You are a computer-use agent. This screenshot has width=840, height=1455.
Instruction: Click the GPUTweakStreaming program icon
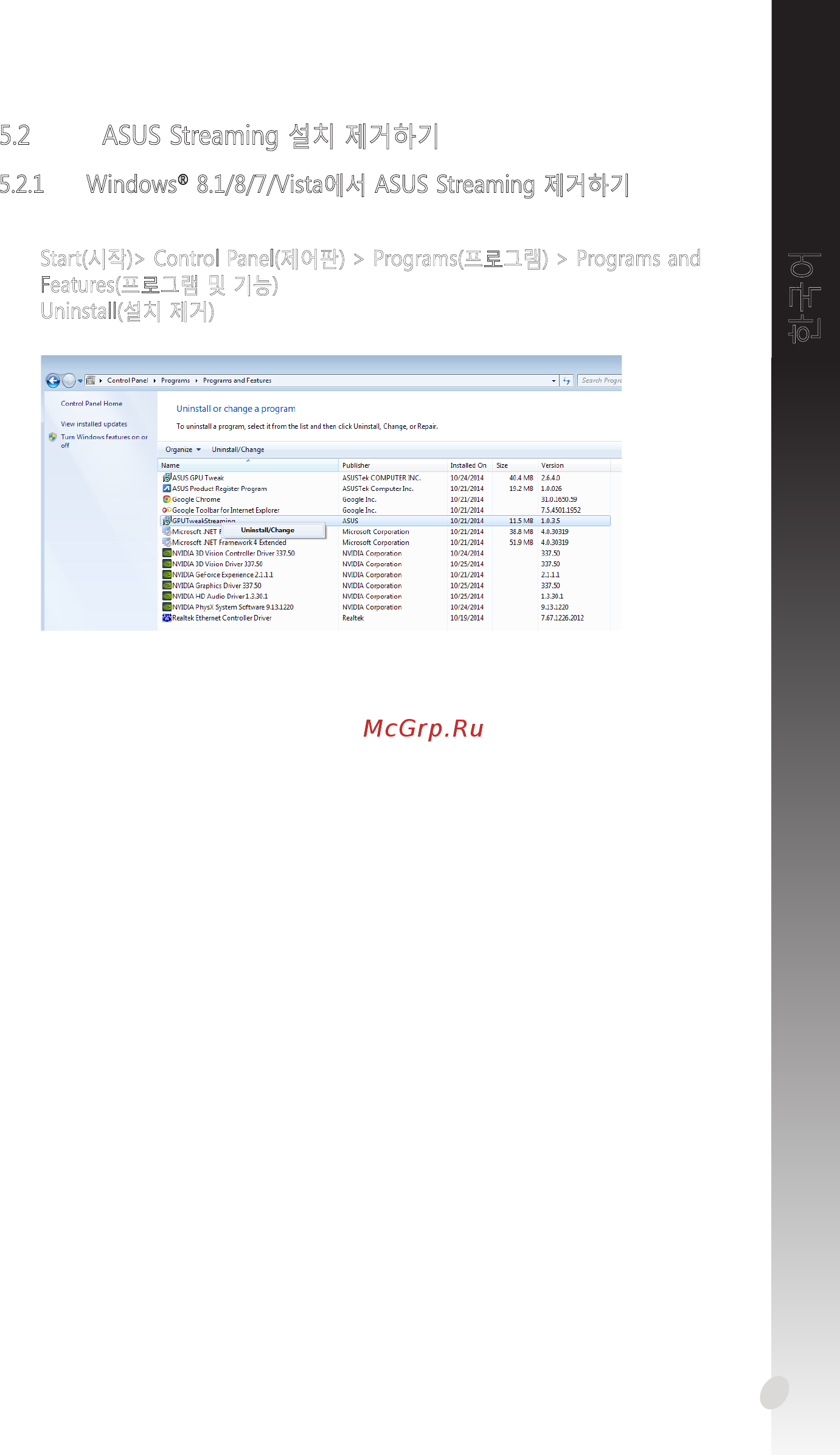point(167,521)
